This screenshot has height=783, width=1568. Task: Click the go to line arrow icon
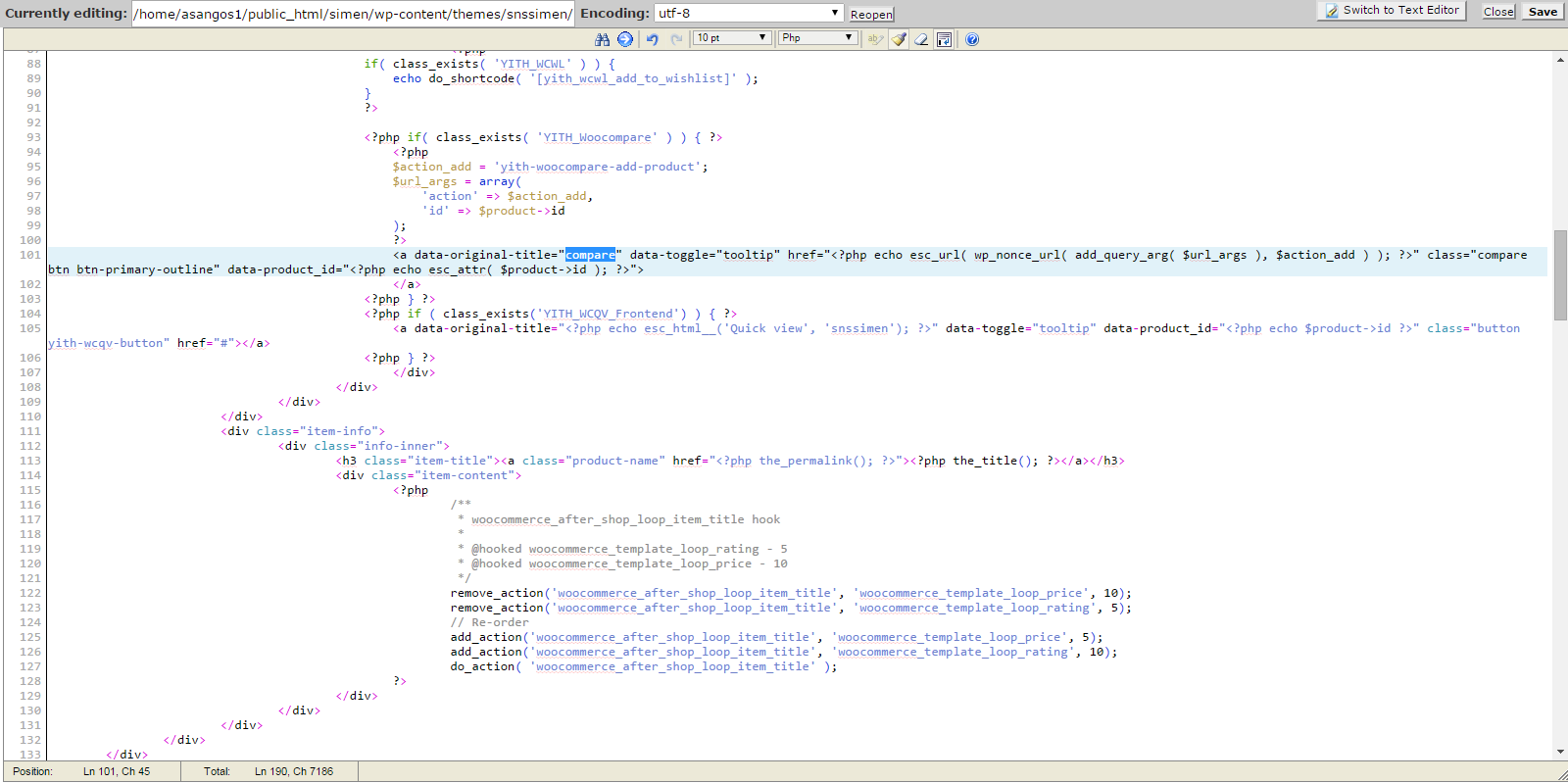(x=625, y=39)
